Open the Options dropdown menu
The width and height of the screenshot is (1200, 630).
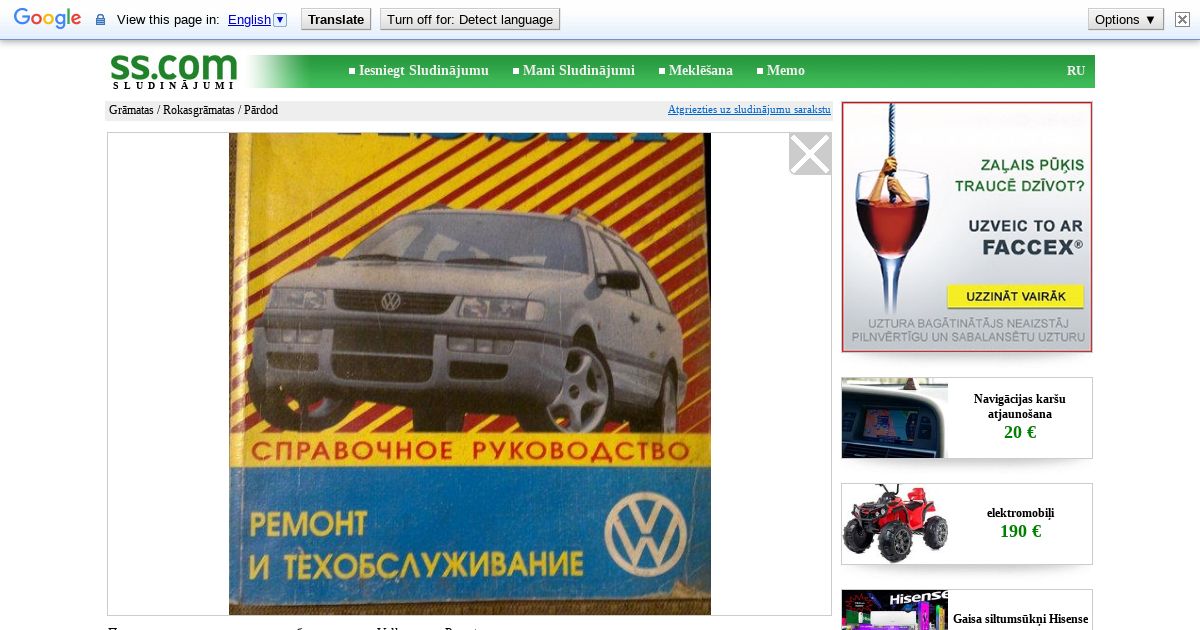coord(1126,20)
